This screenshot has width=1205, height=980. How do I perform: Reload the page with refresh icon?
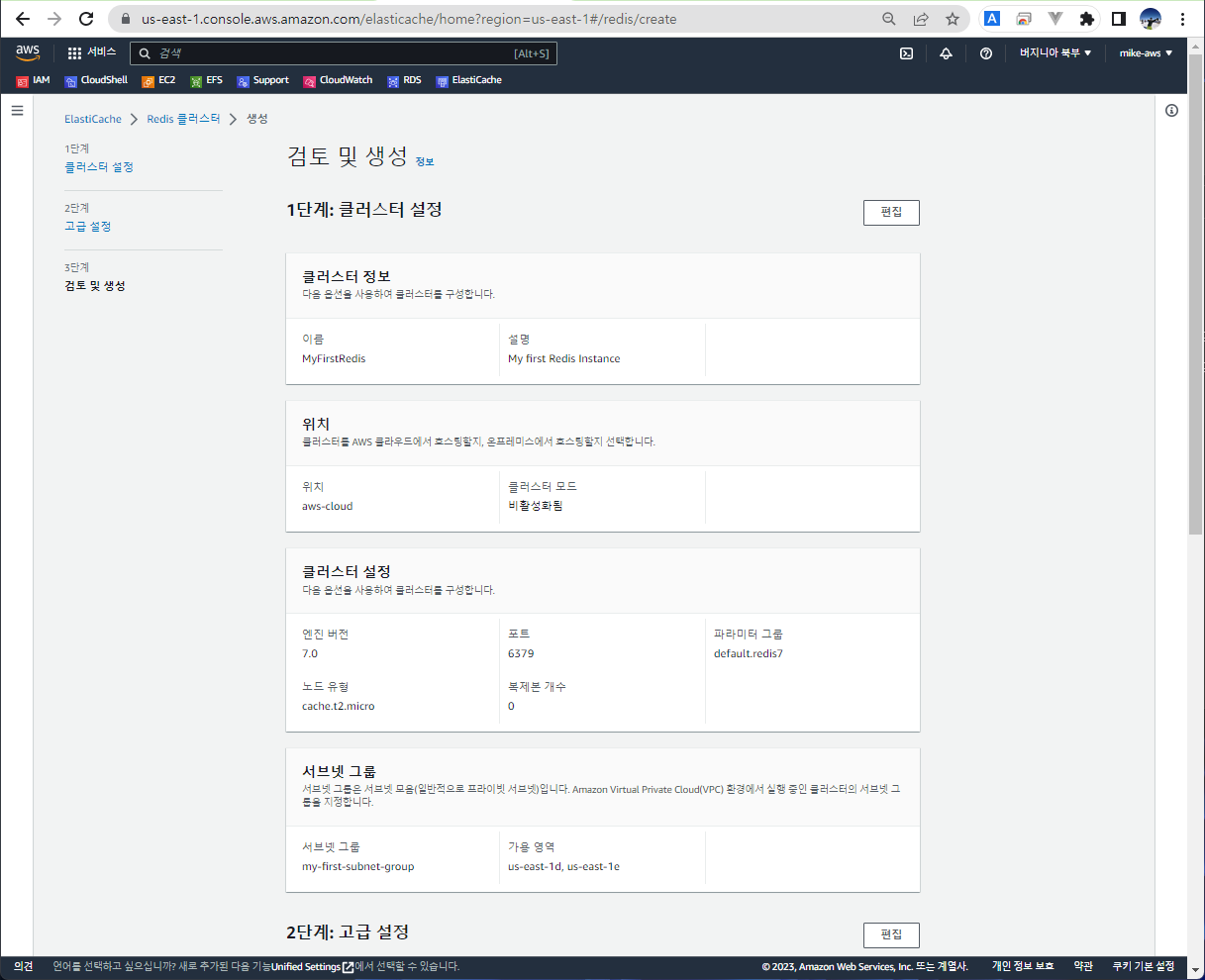tap(86, 19)
